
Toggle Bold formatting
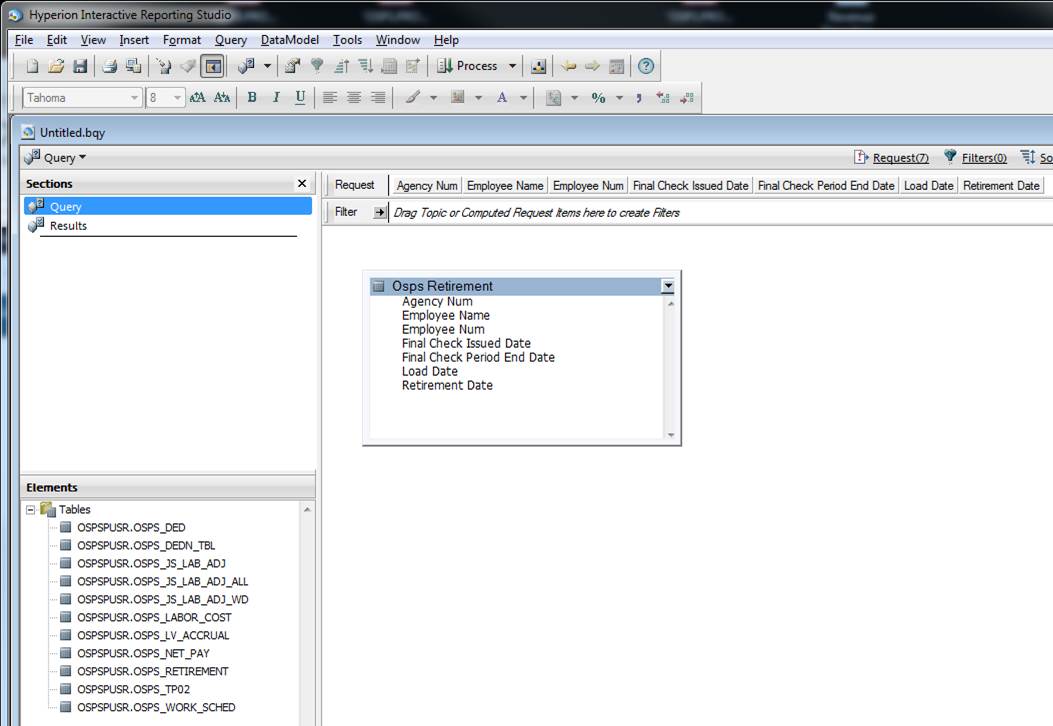pos(252,98)
